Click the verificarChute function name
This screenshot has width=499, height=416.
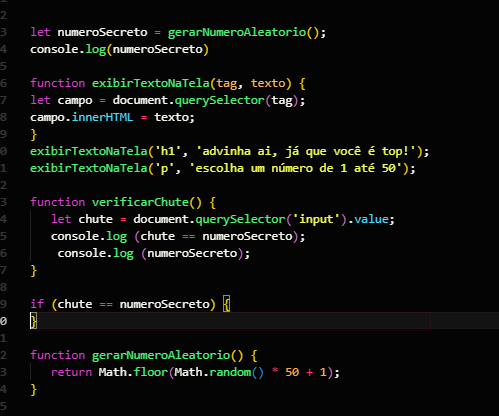point(140,202)
